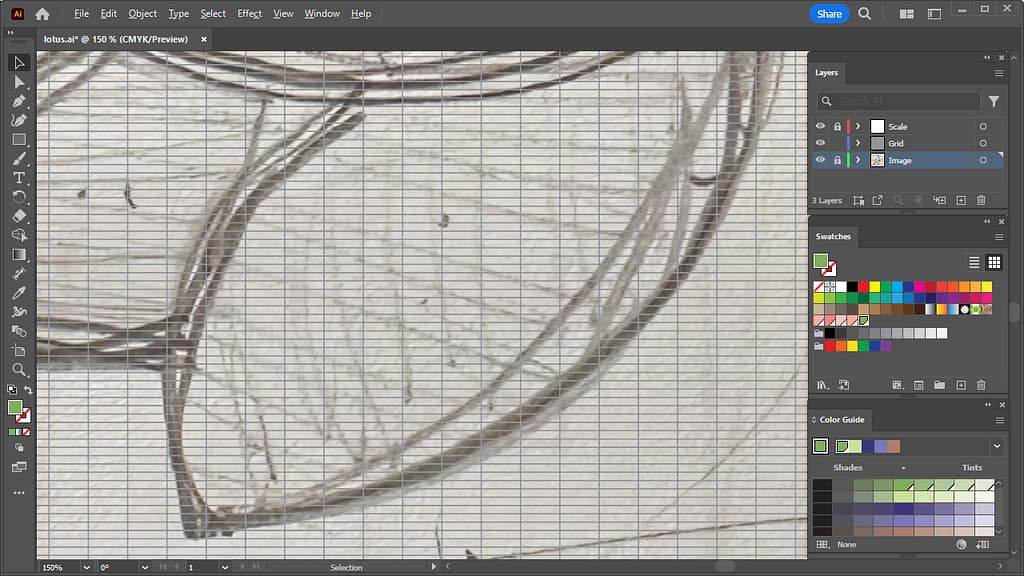The height and width of the screenshot is (576, 1024).
Task: Click the Share button
Action: tap(829, 14)
